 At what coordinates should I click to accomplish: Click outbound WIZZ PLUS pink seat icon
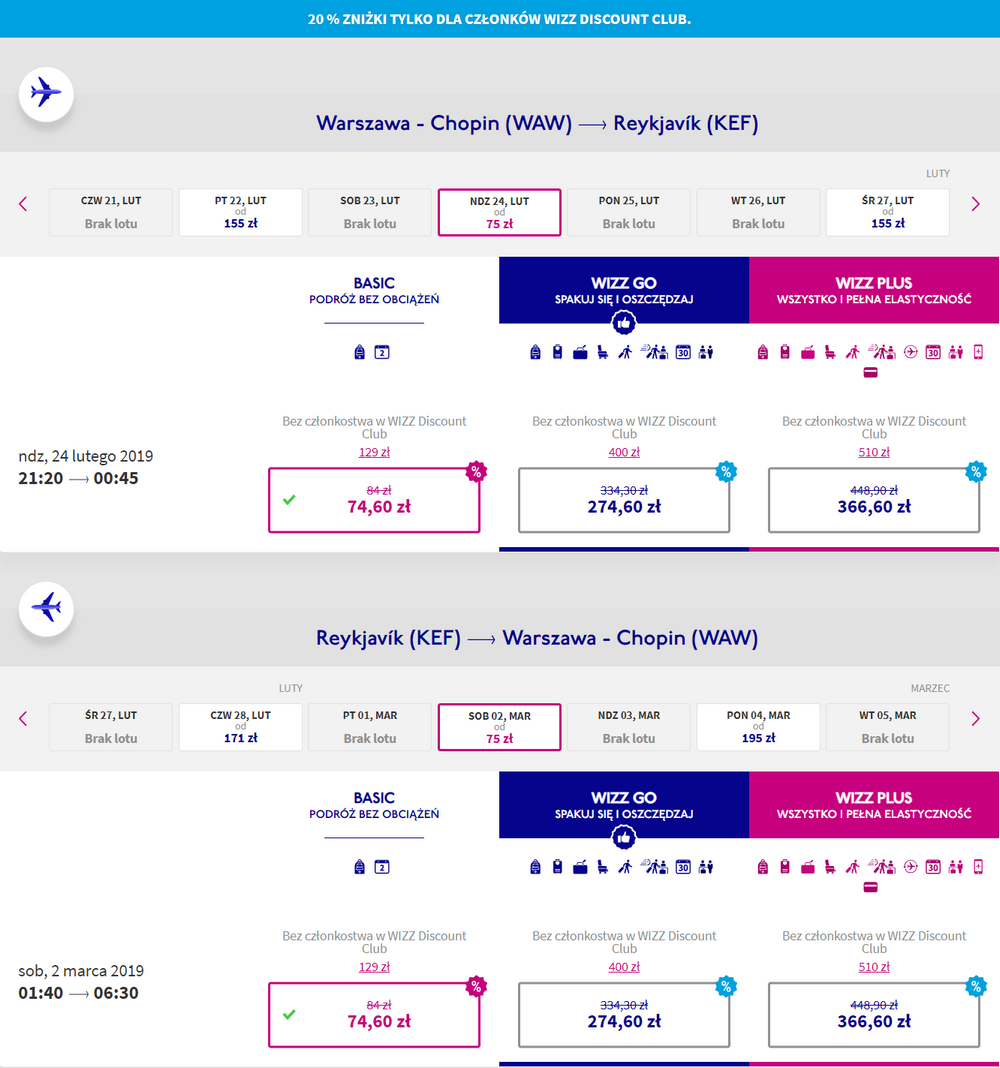pos(830,352)
